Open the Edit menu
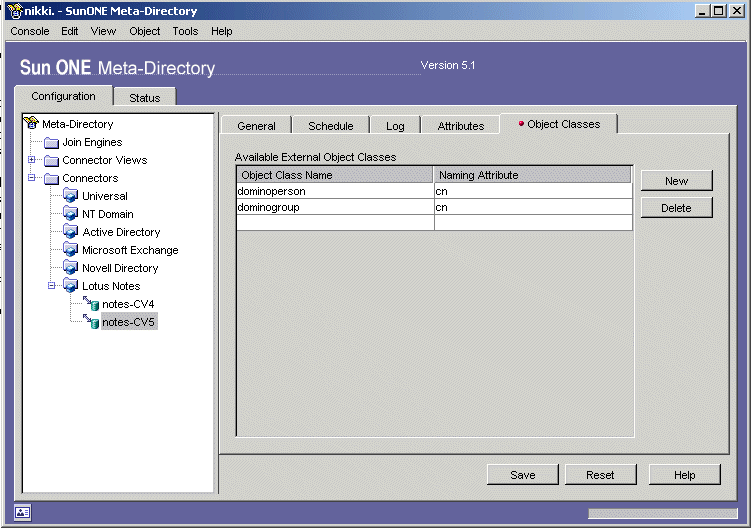This screenshot has width=755, height=529. (70, 31)
